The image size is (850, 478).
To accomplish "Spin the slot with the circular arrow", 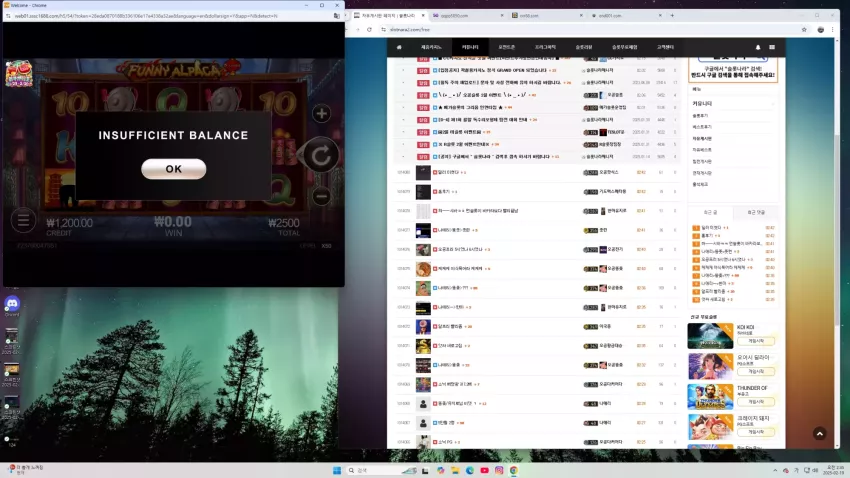I will pyautogui.click(x=320, y=156).
